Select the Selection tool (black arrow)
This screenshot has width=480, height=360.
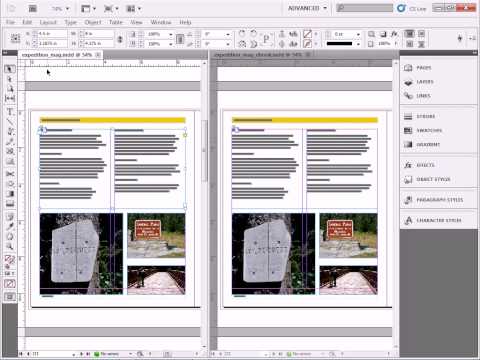point(10,69)
